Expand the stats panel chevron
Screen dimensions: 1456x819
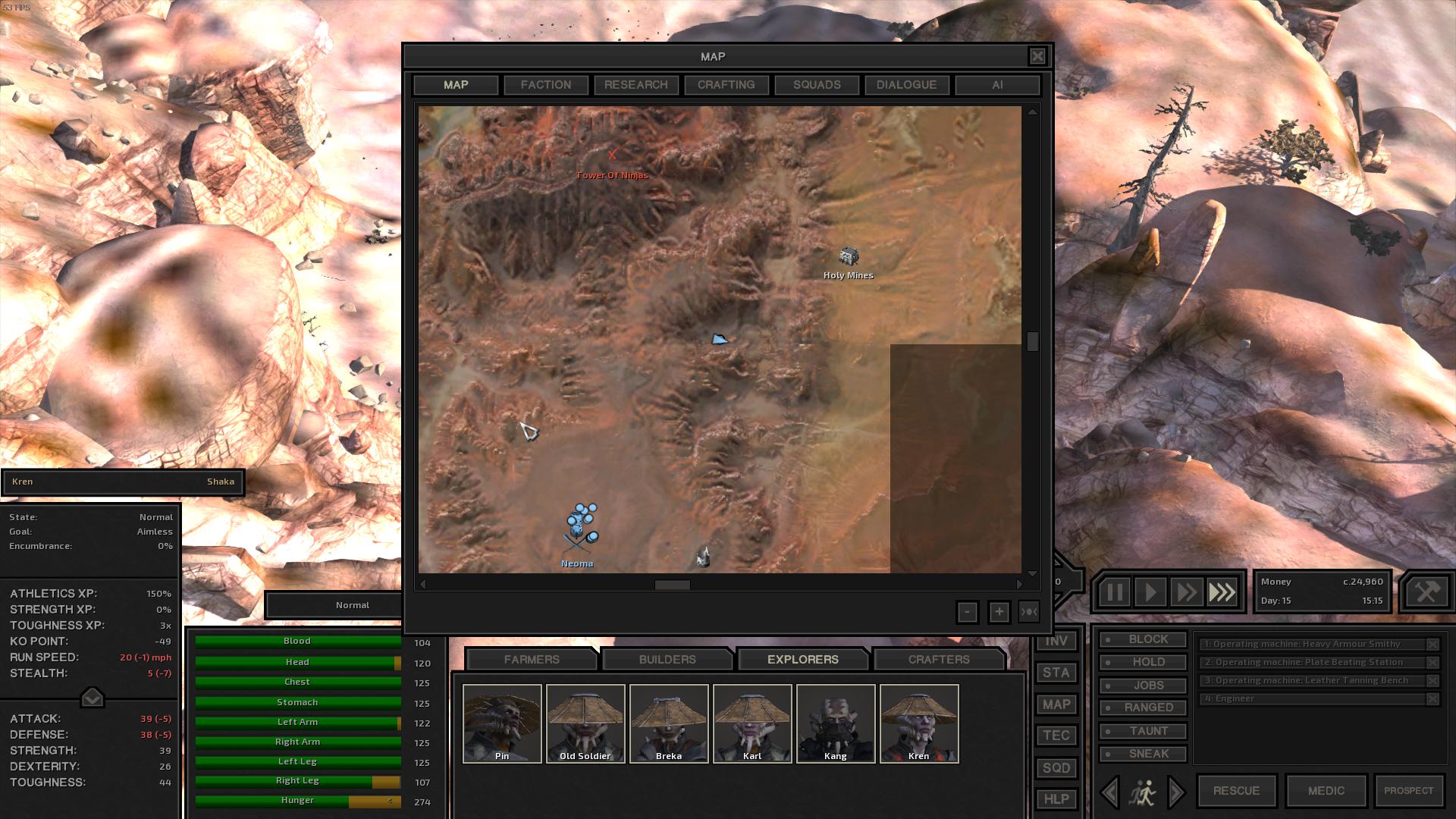[92, 697]
